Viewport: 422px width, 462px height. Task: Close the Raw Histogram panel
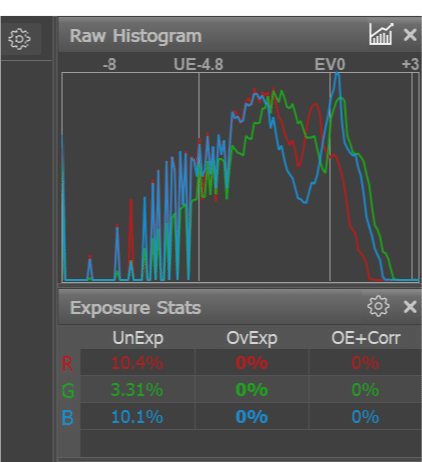(410, 35)
